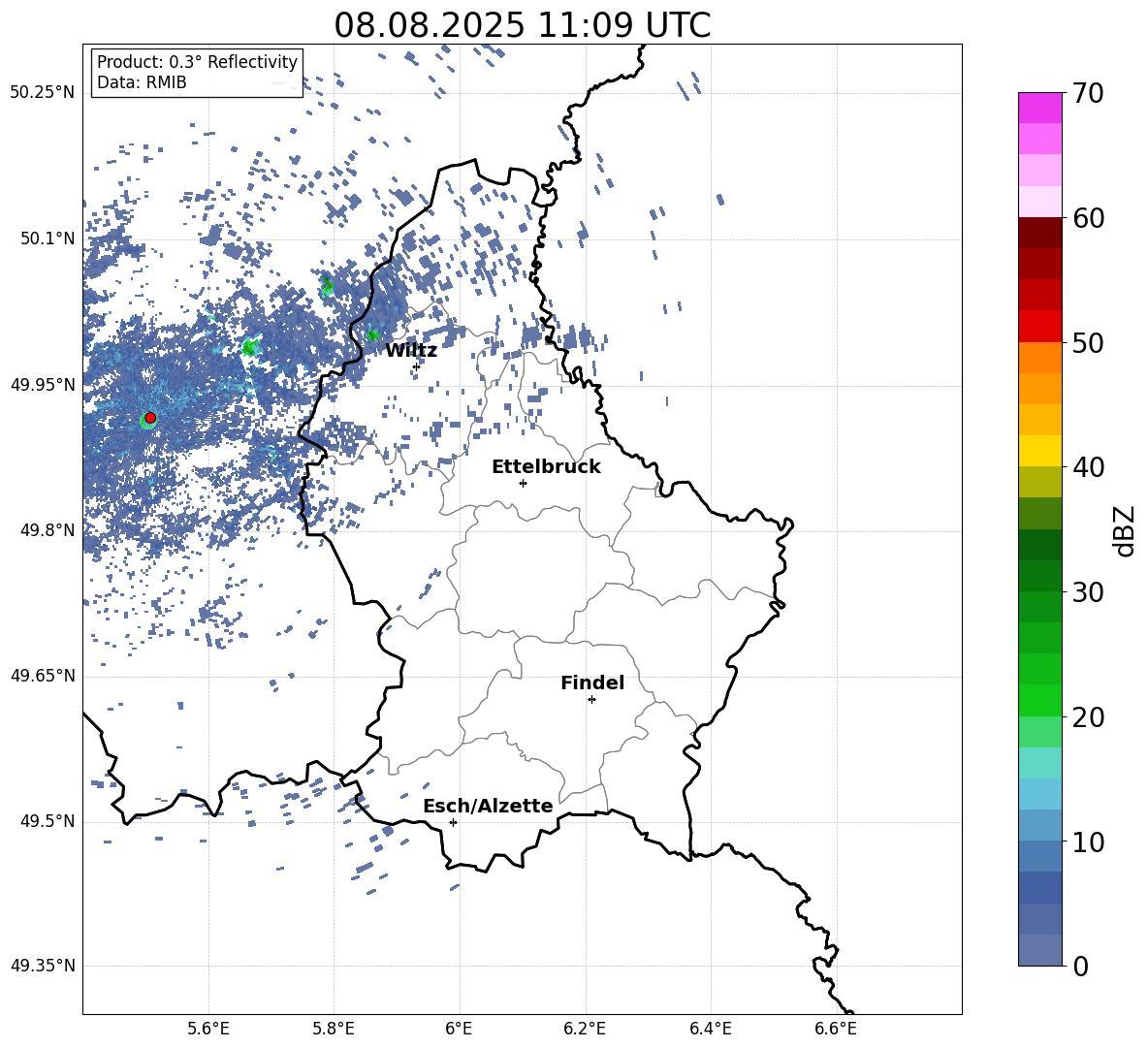The height and width of the screenshot is (1048, 1148).
Task: Click the 49.35°N latitude label
Action: (x=43, y=966)
